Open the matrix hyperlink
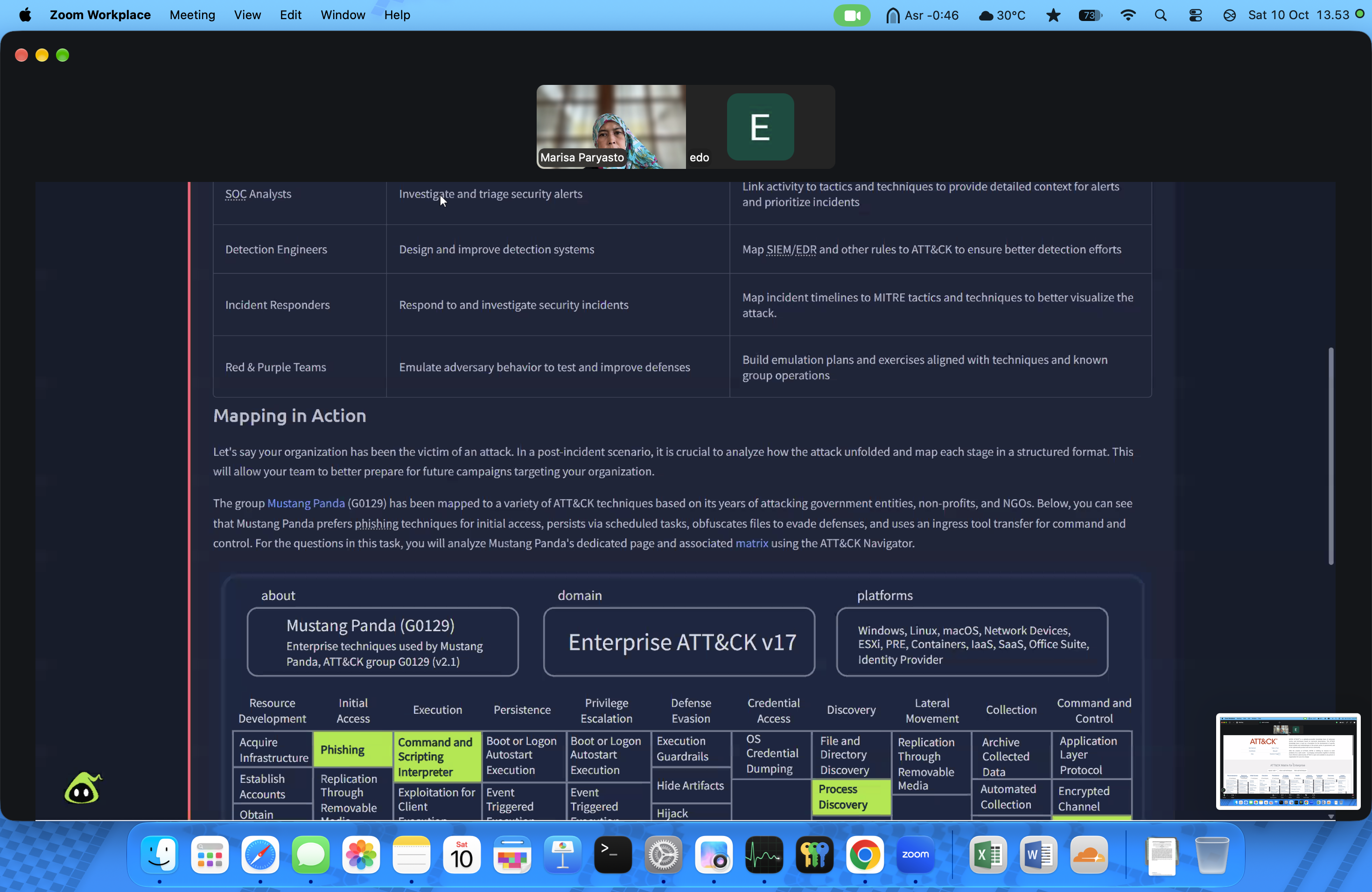This screenshot has height=892, width=1372. click(751, 543)
